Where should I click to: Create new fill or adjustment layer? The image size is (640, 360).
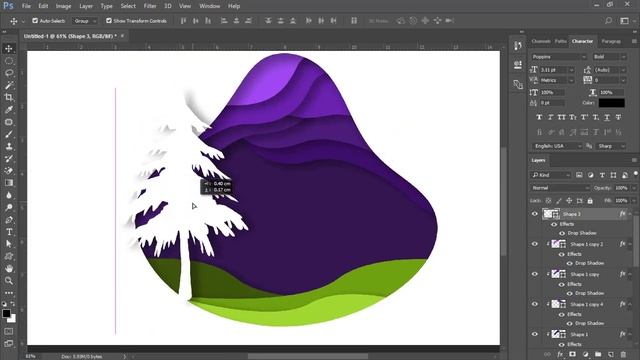click(586, 354)
